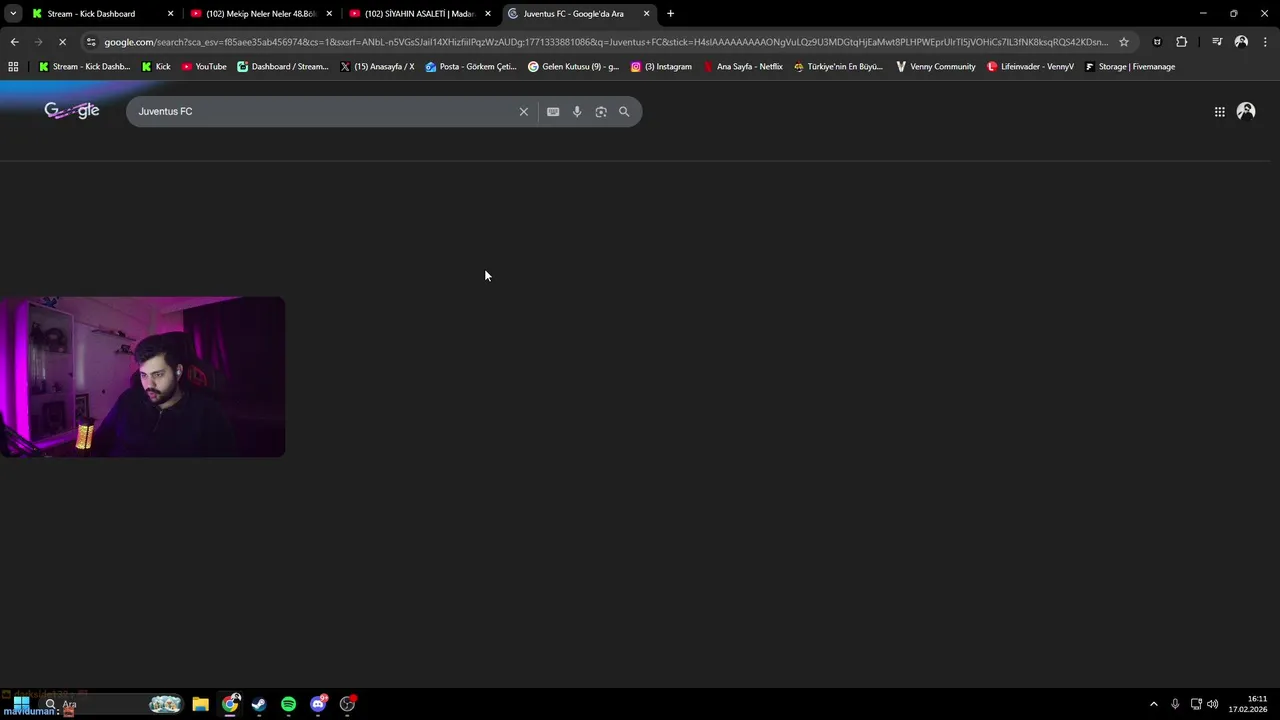Open the Posta - Görkem Çeti... bookmark
The image size is (1280, 720).
coord(471,67)
